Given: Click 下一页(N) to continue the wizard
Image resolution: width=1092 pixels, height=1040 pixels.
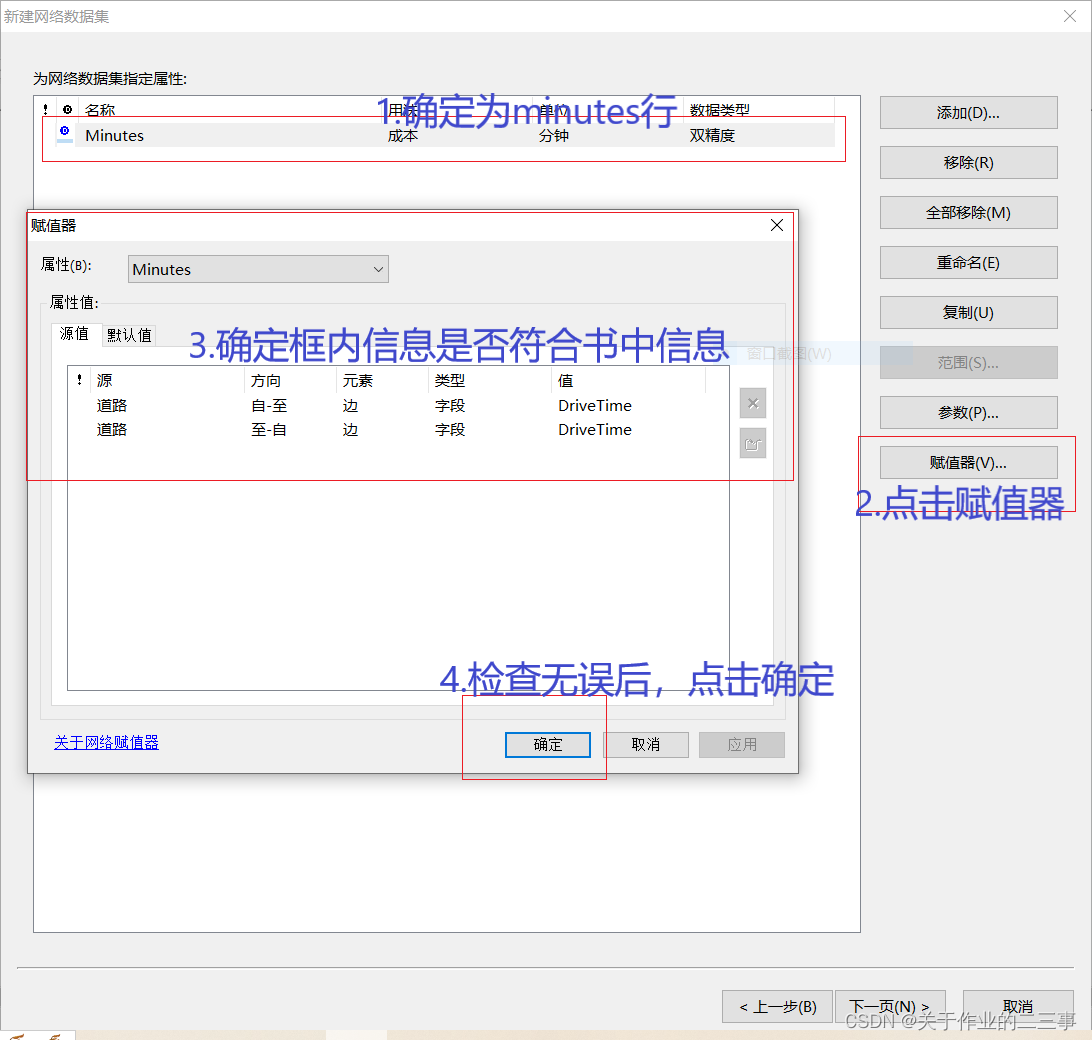Looking at the screenshot, I should [890, 1006].
